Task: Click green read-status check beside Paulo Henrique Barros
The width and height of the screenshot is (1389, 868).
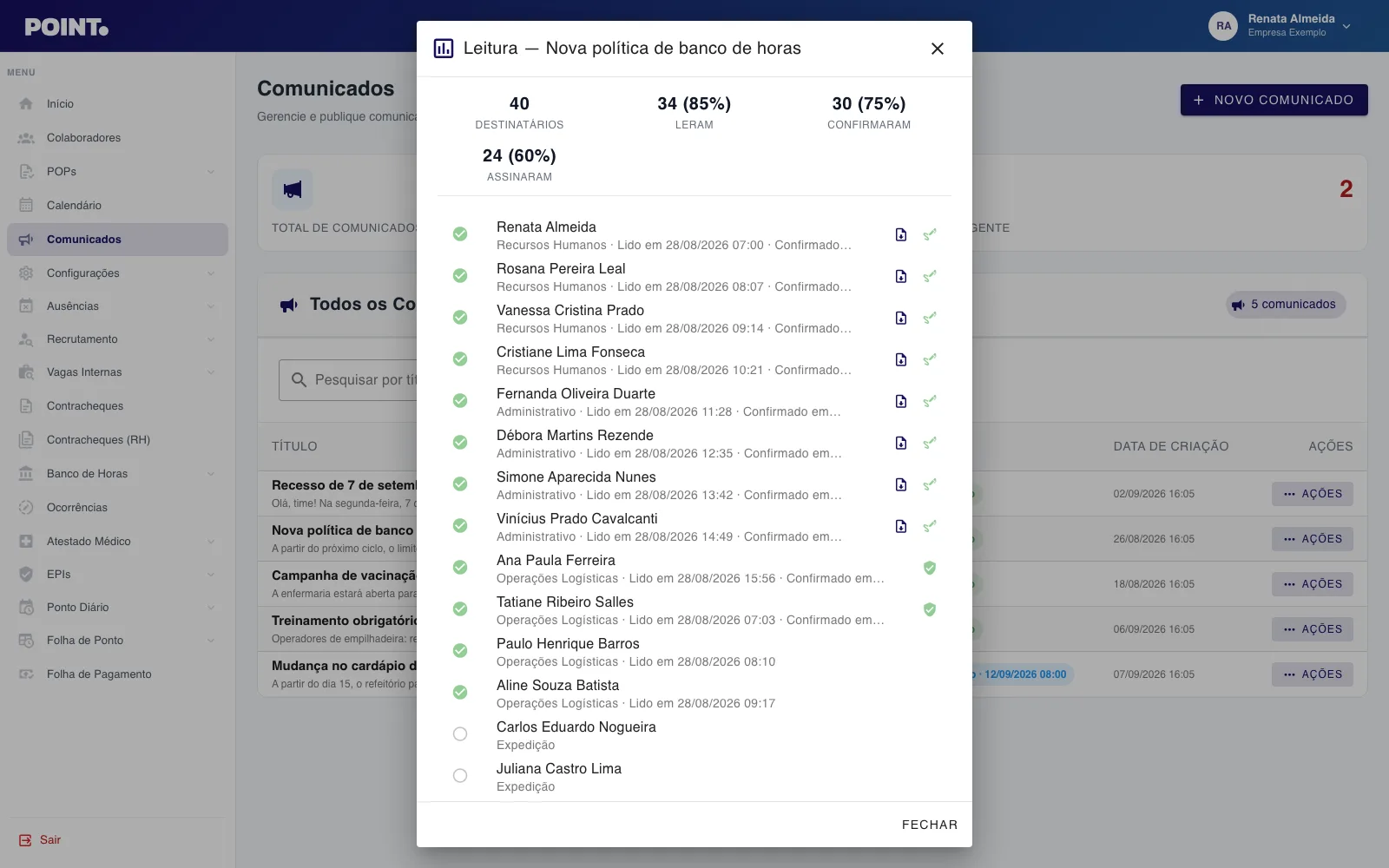Action: (460, 650)
